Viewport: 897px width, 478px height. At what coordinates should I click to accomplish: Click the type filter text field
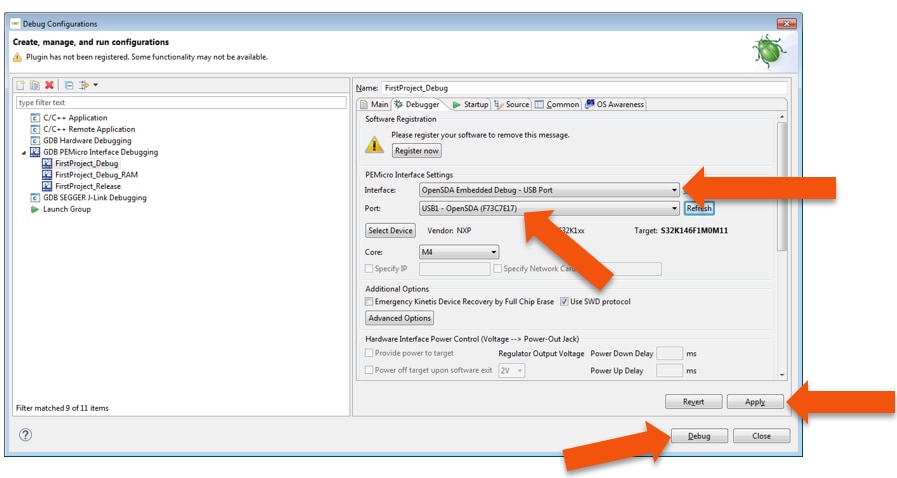pyautogui.click(x=180, y=102)
